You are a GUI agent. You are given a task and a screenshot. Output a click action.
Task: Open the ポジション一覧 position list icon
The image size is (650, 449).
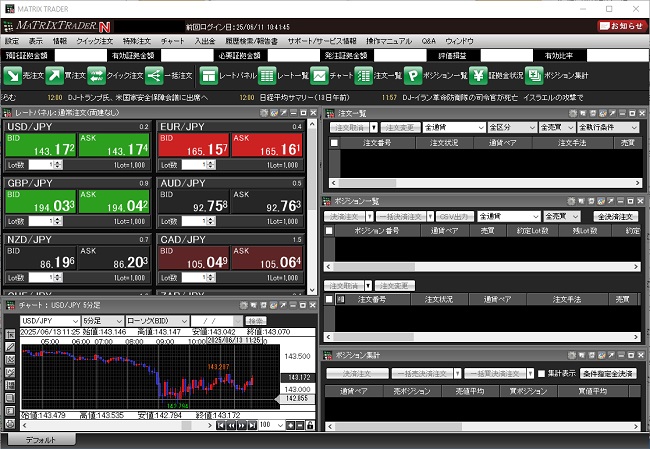(x=413, y=76)
